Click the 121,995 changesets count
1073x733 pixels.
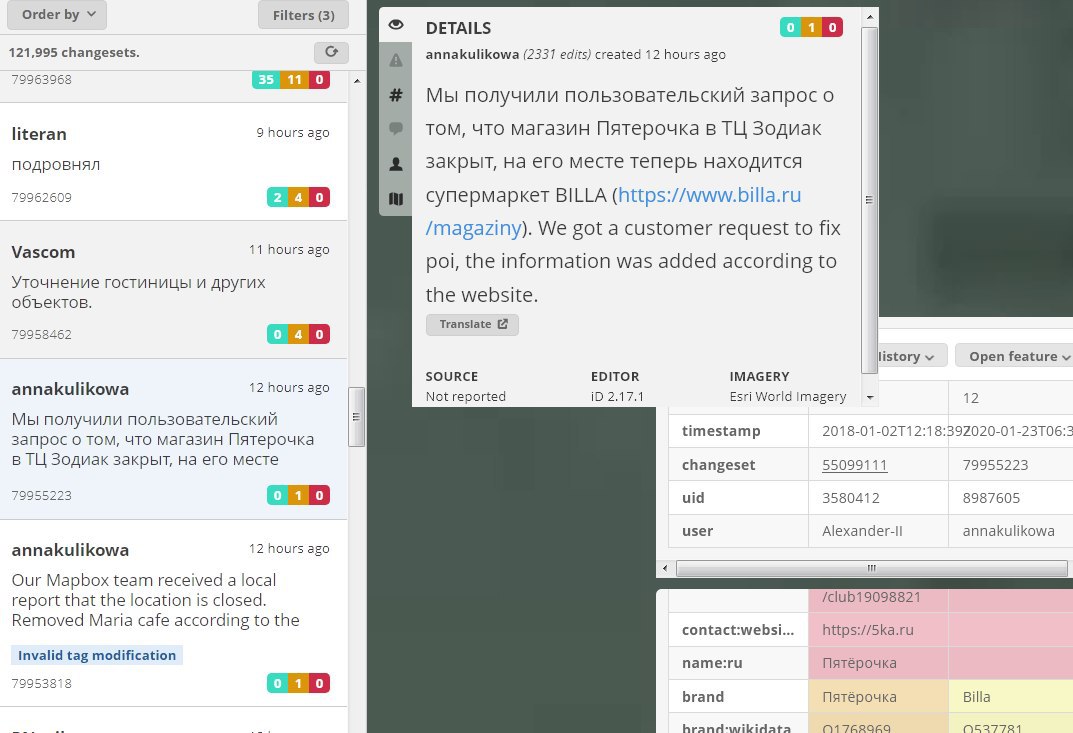[74, 53]
